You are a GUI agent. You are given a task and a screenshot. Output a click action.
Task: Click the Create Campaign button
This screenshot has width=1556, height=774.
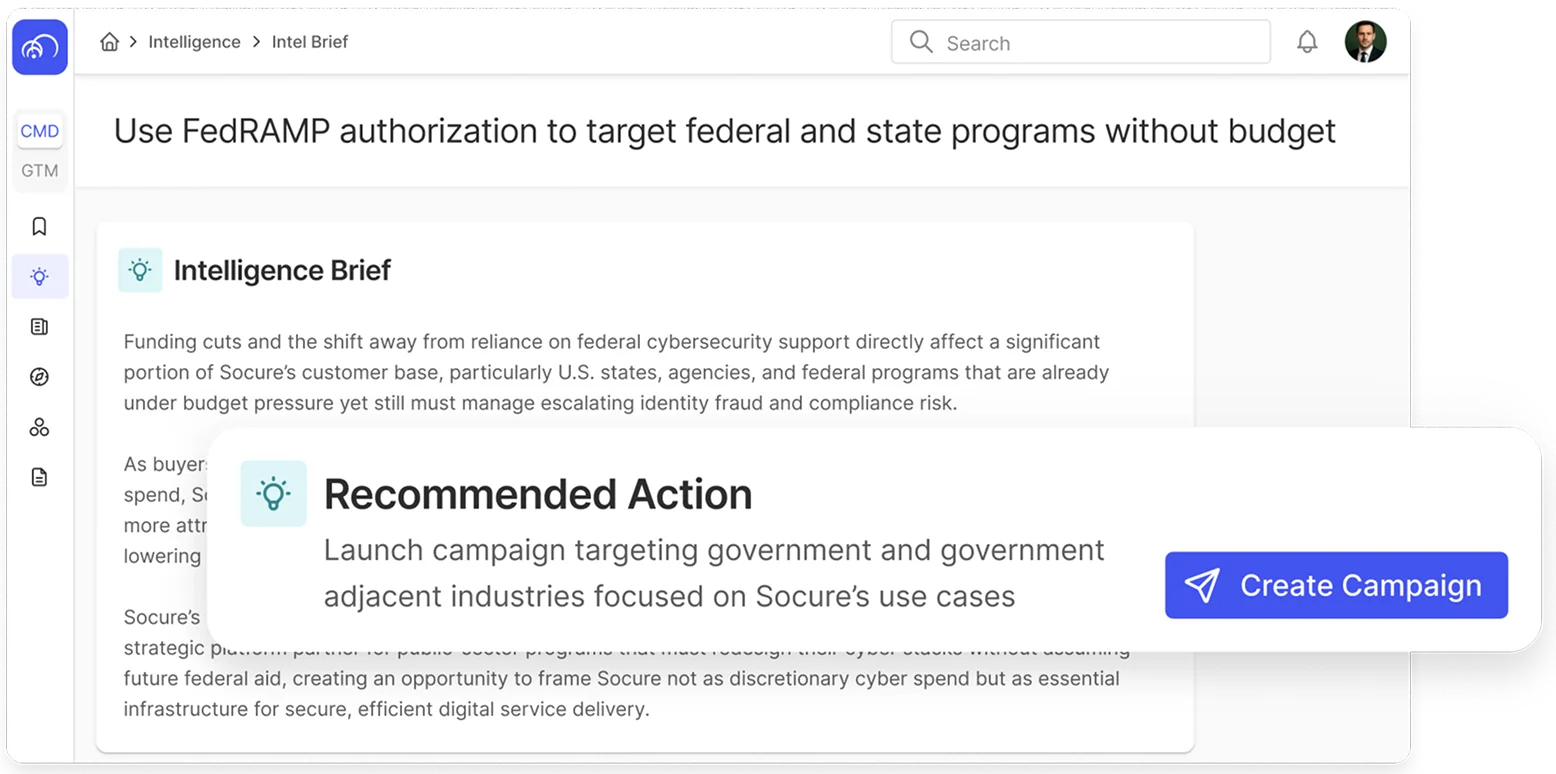click(x=1336, y=585)
